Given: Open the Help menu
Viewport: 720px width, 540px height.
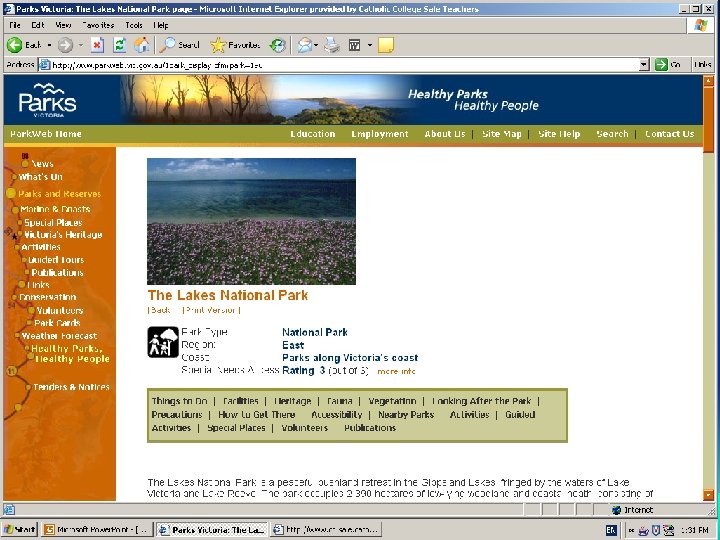Looking at the screenshot, I should click(x=161, y=25).
